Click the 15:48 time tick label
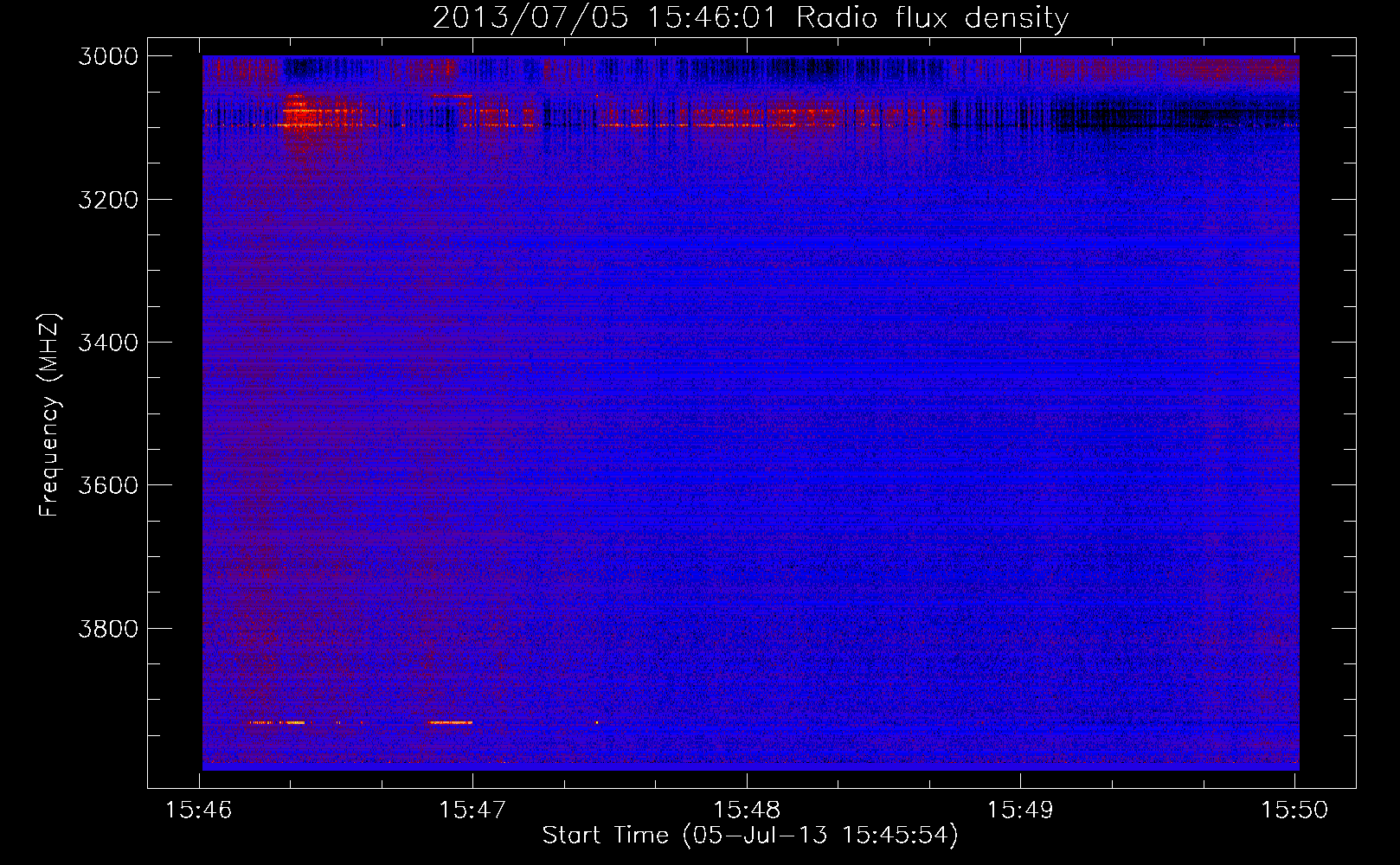 (x=747, y=810)
